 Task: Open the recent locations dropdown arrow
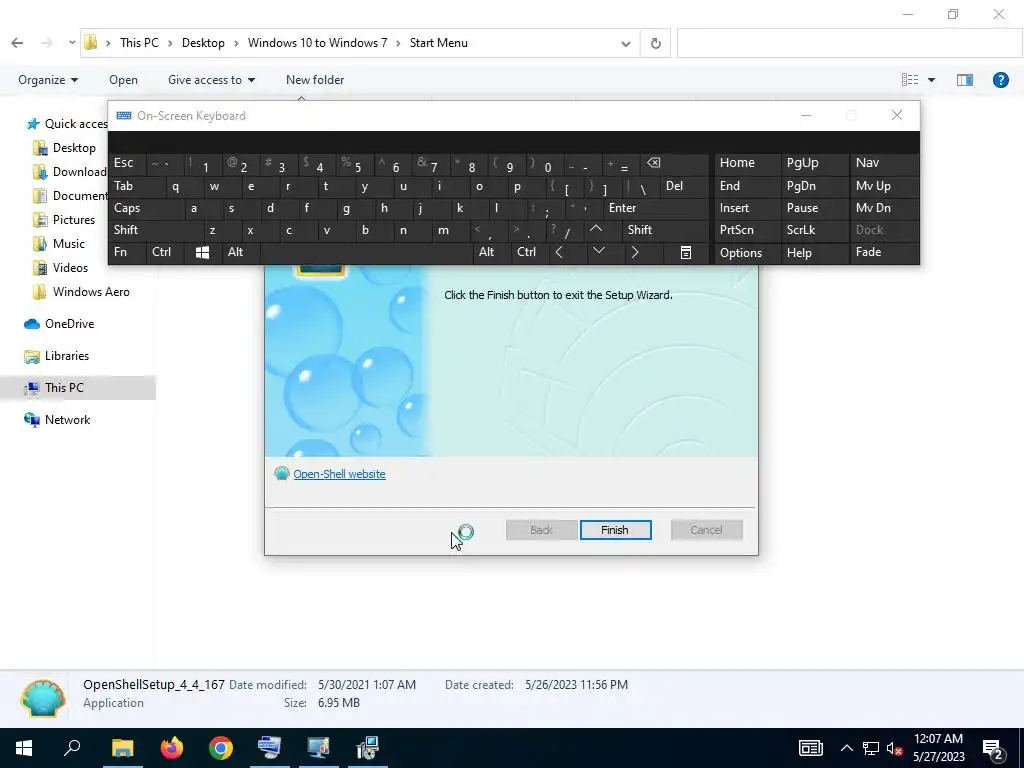tap(72, 43)
